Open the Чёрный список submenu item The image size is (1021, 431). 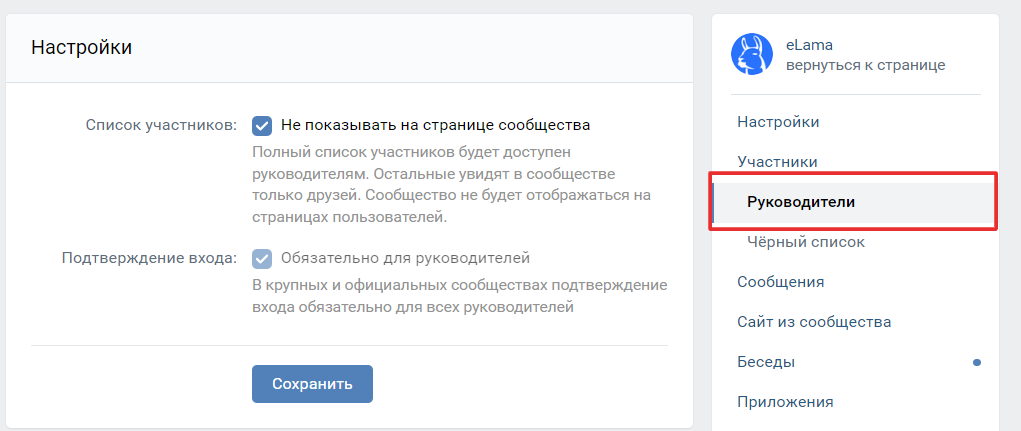[x=806, y=242]
